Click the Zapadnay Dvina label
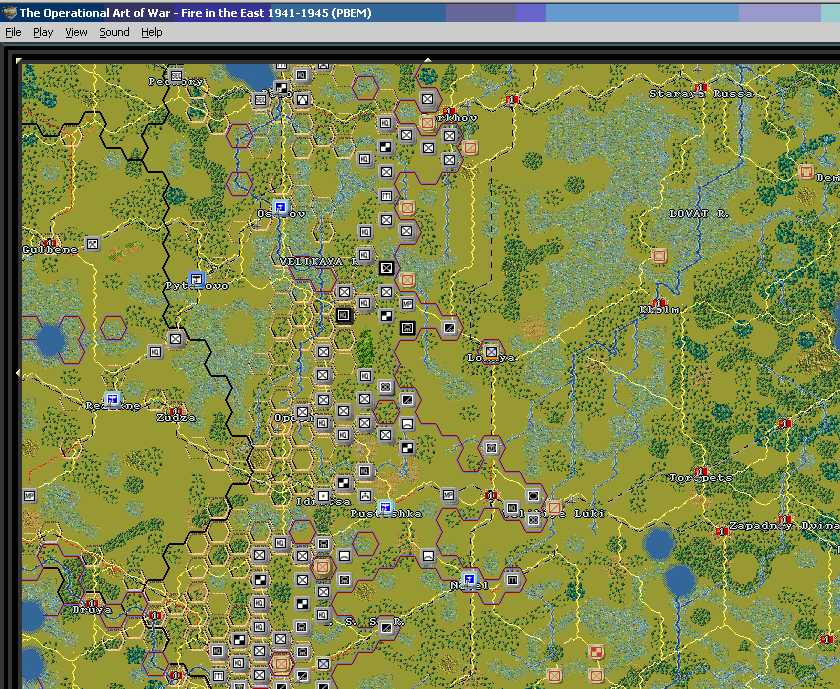This screenshot has width=840, height=689. point(784,526)
